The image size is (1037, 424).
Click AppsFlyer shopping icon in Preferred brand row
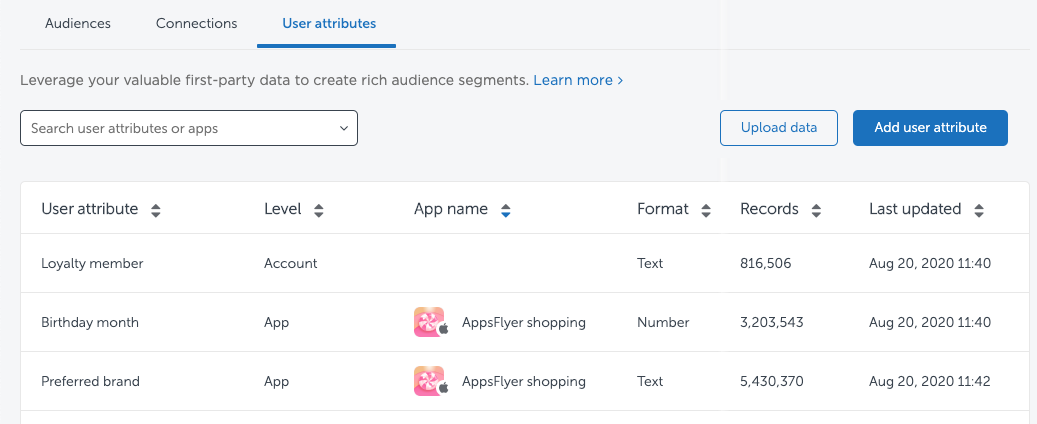pos(430,381)
